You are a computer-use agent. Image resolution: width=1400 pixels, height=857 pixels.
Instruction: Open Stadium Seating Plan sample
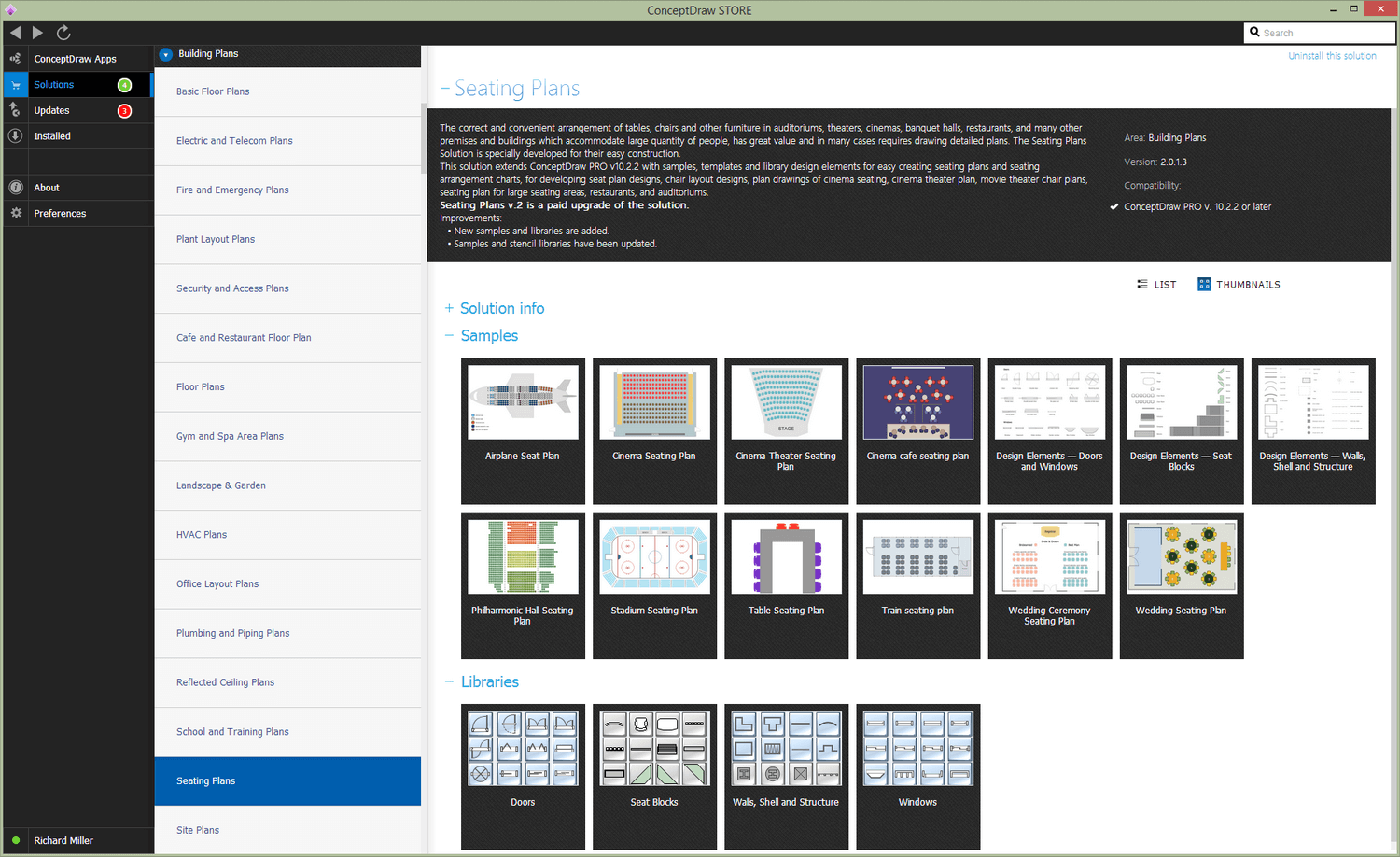654,585
